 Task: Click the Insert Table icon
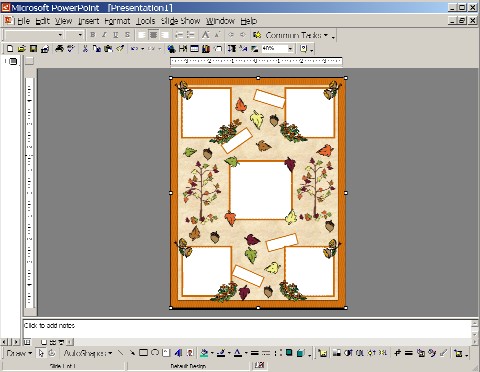(194, 49)
